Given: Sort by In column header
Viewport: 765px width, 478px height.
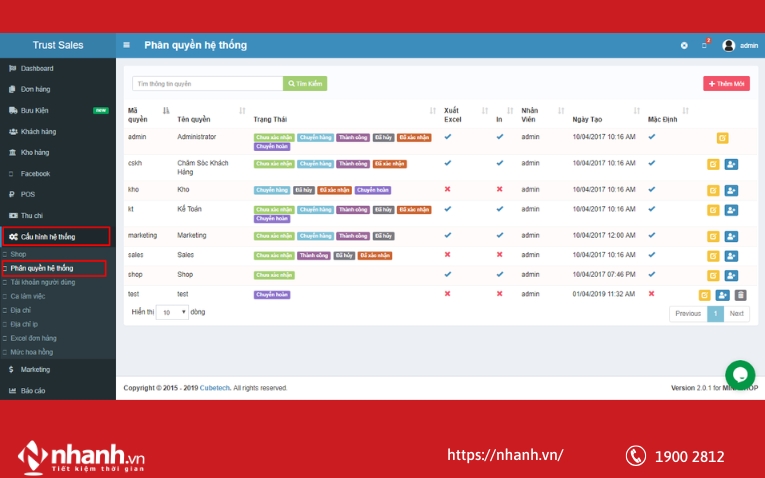Looking at the screenshot, I should pos(504,115).
